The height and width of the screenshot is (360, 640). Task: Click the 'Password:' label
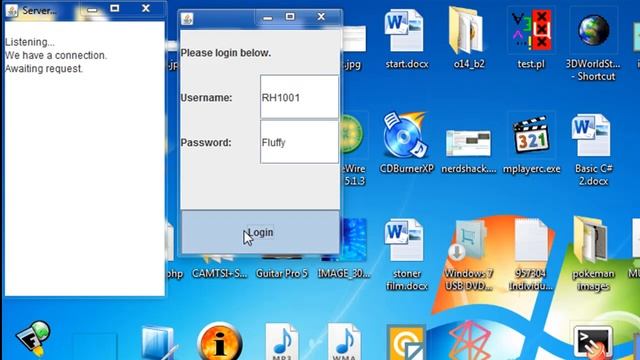206,142
